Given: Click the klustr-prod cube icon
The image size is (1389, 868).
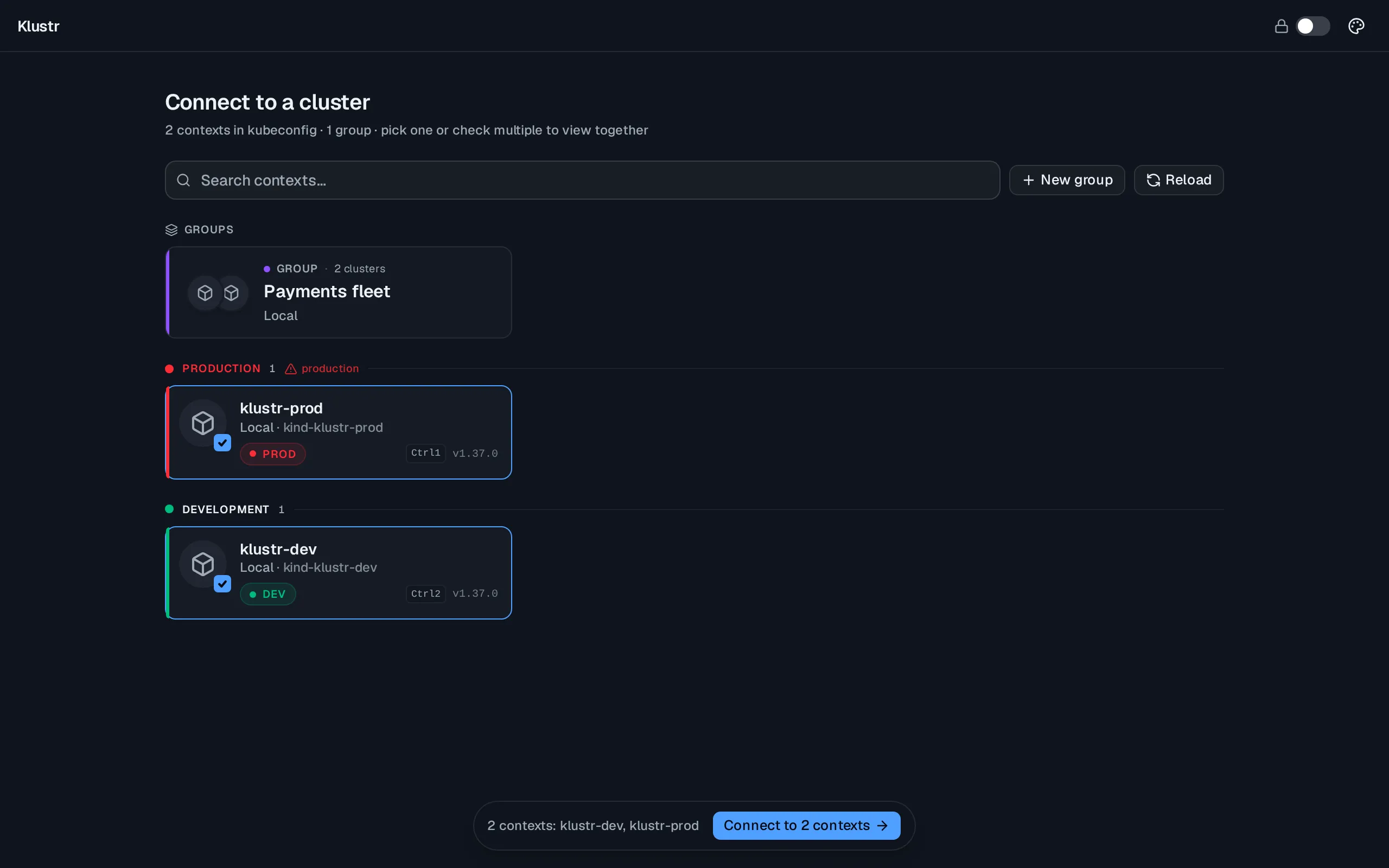Looking at the screenshot, I should [x=202, y=423].
